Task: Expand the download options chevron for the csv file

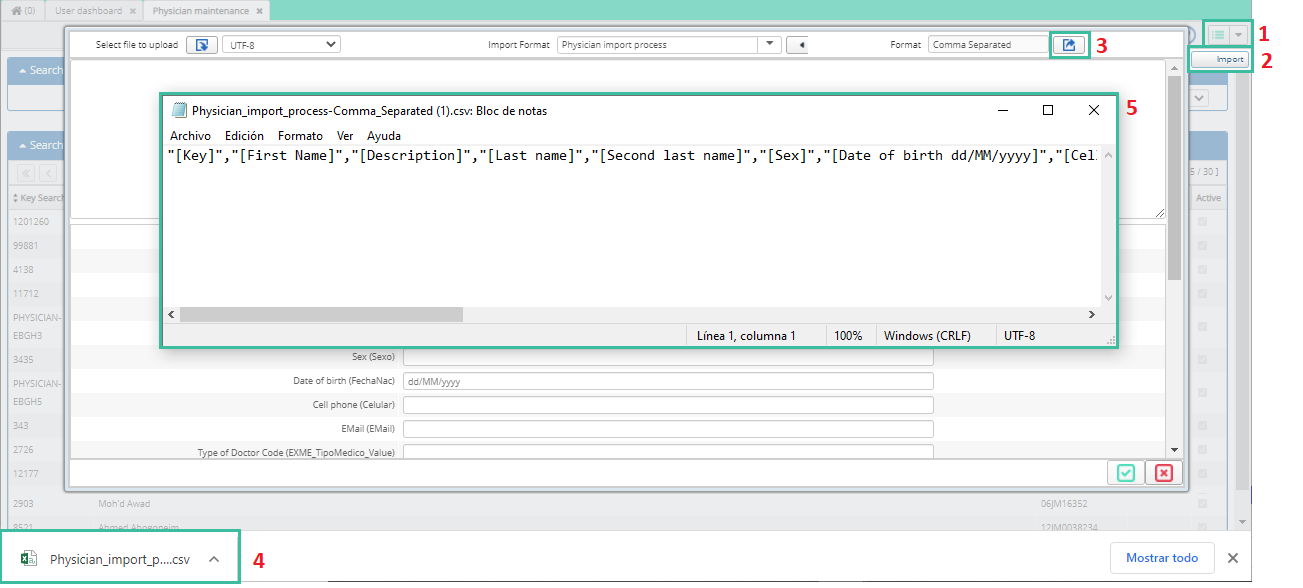Action: (213, 559)
